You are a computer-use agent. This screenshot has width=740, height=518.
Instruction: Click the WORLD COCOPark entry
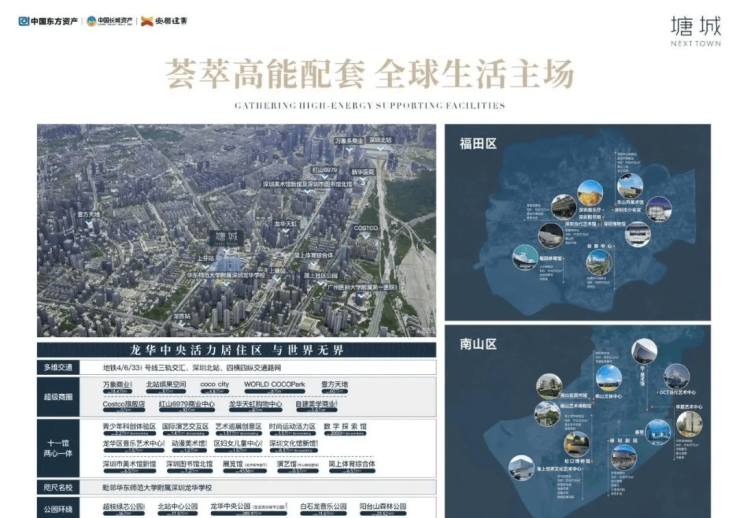(x=273, y=384)
